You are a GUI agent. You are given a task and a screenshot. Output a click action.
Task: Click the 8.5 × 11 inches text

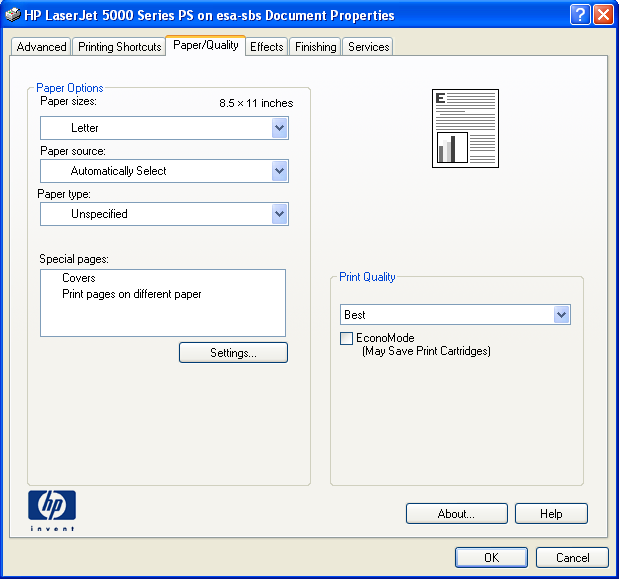pyautogui.click(x=256, y=103)
